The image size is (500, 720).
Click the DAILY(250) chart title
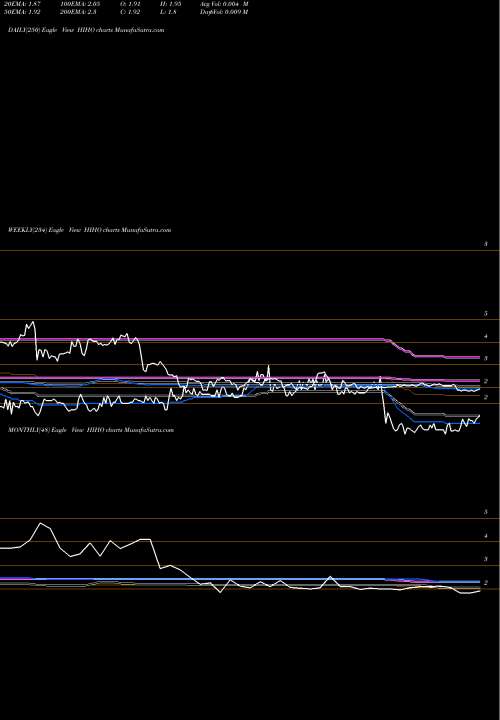pos(86,30)
